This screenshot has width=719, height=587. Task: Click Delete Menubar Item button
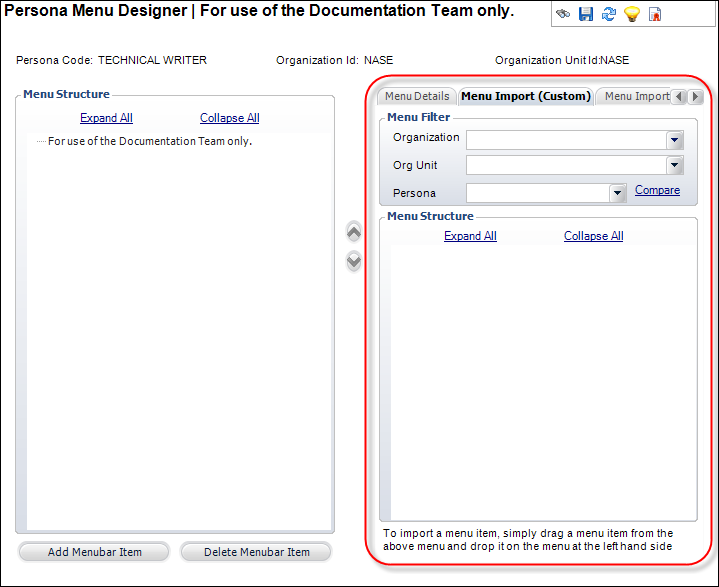click(256, 552)
